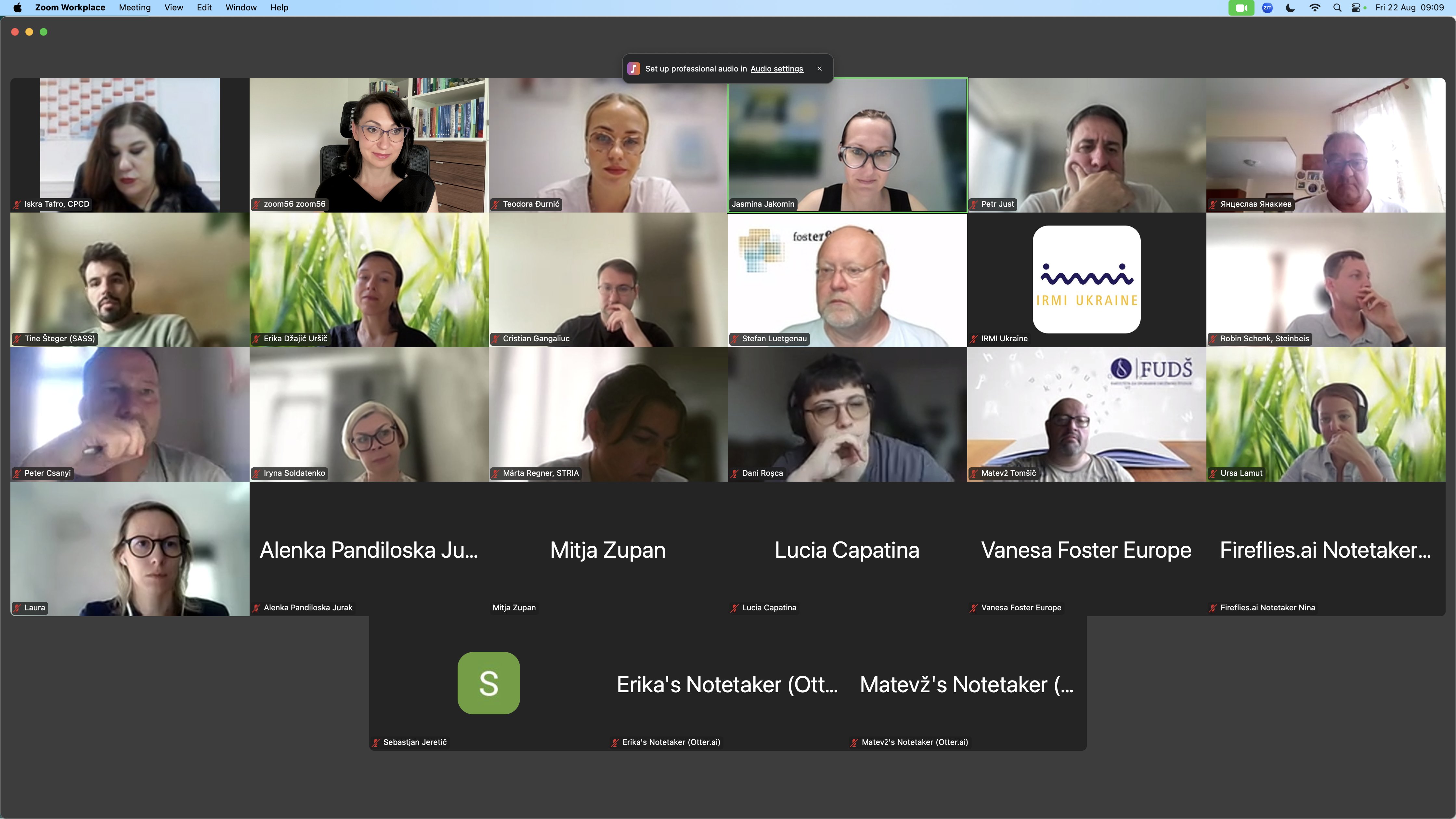
Task: Click the music note professional audio icon
Action: click(x=634, y=68)
